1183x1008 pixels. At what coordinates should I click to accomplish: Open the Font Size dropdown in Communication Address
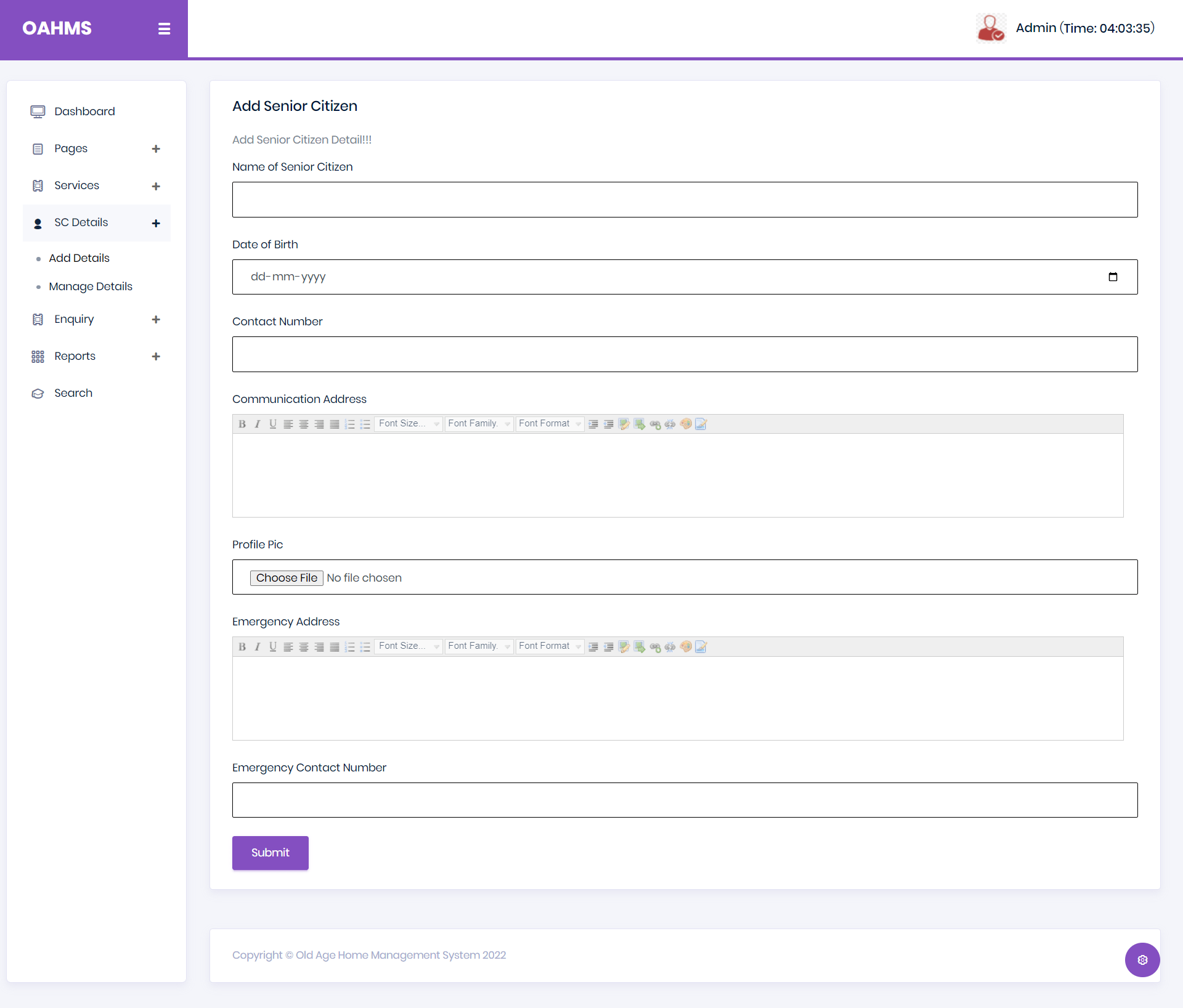click(x=409, y=424)
